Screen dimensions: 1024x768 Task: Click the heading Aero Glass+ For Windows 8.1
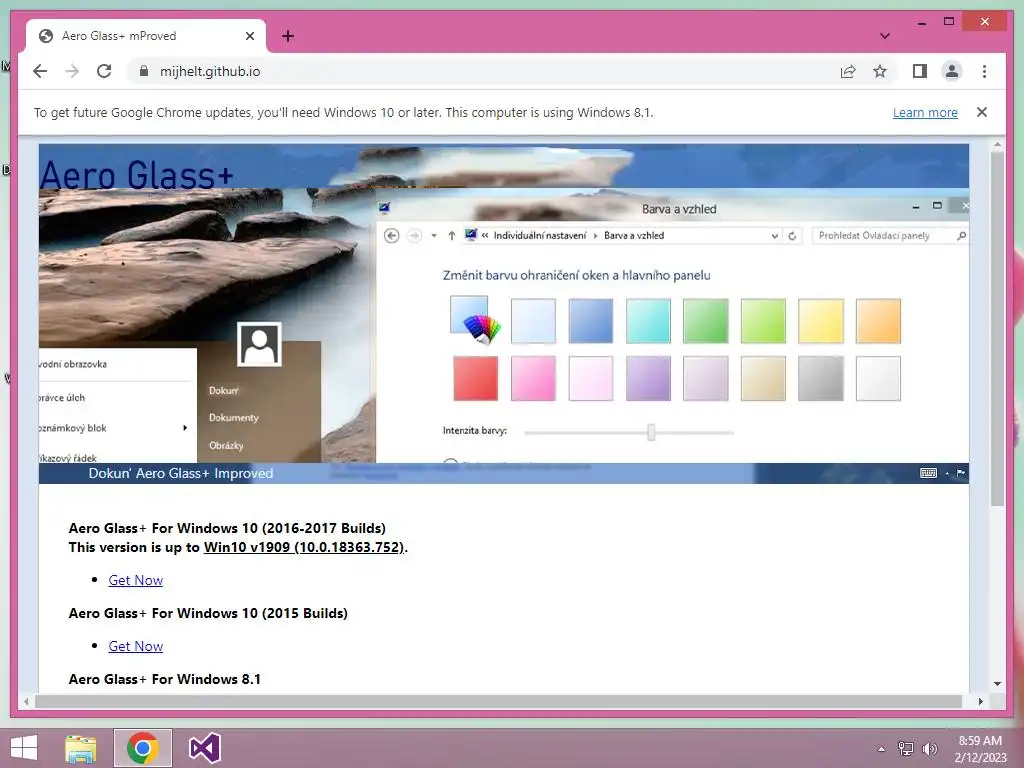tap(165, 679)
